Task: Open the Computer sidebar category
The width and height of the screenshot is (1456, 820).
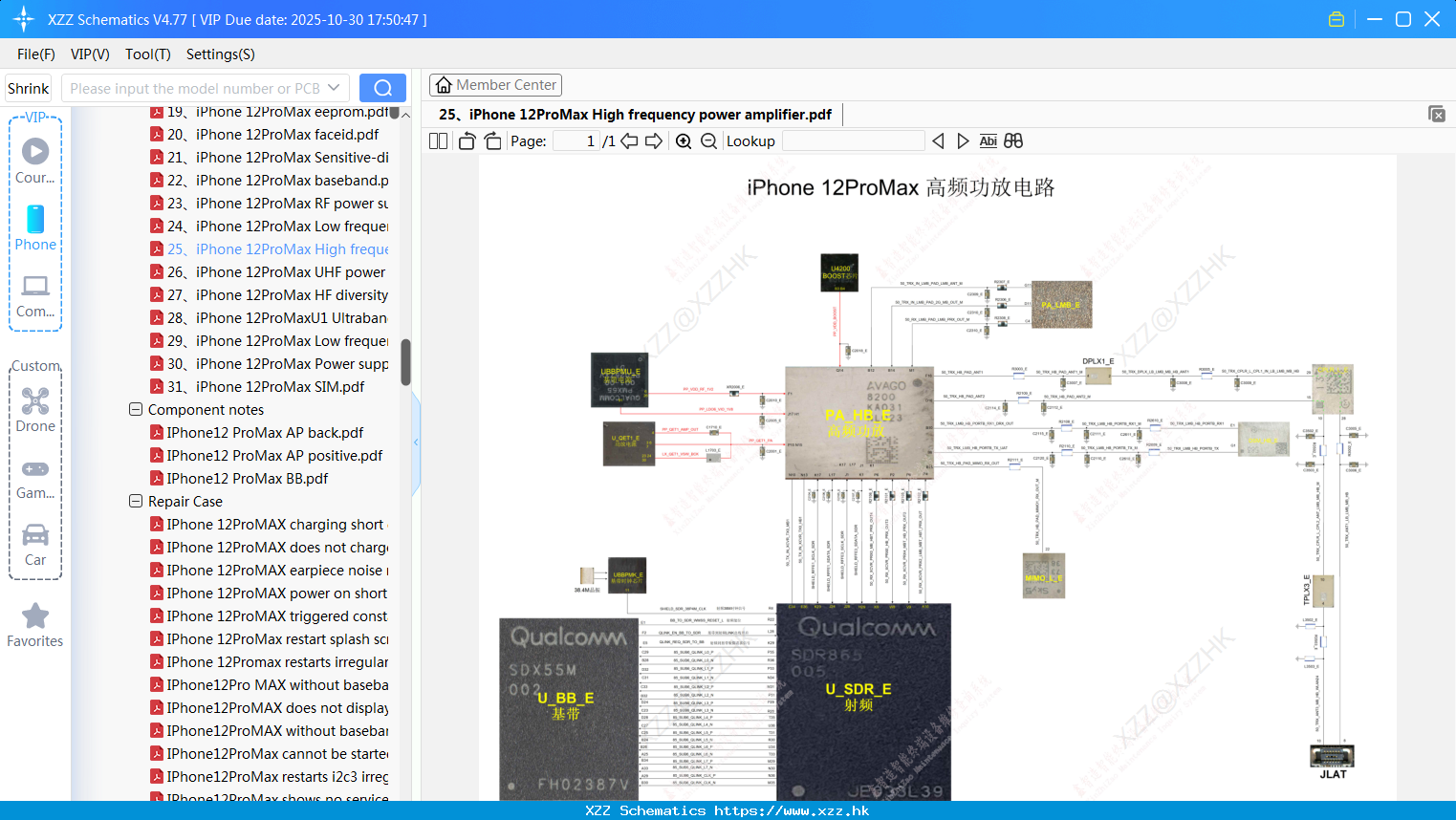Action: 35,295
